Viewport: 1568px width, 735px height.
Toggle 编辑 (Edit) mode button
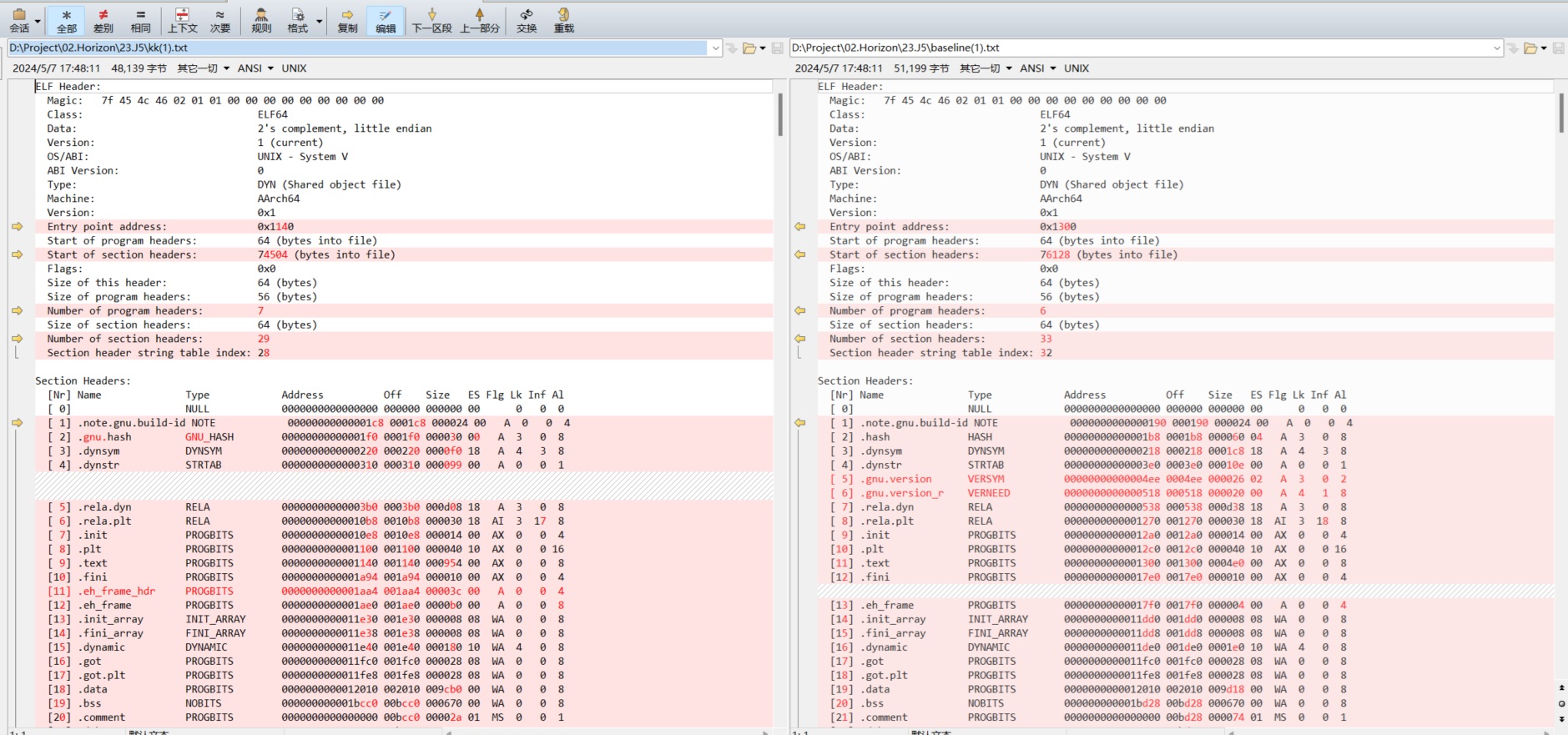[x=386, y=20]
